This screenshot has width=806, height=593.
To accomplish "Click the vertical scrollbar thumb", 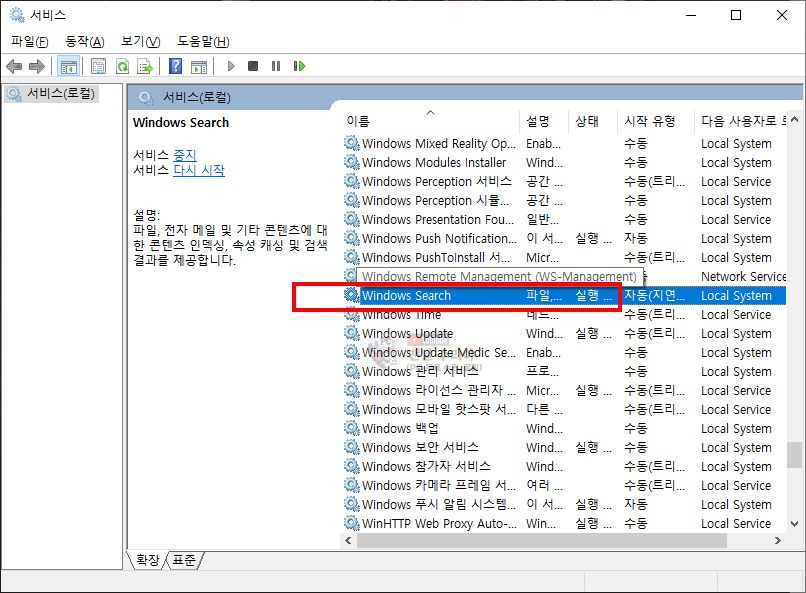I will pos(795,455).
